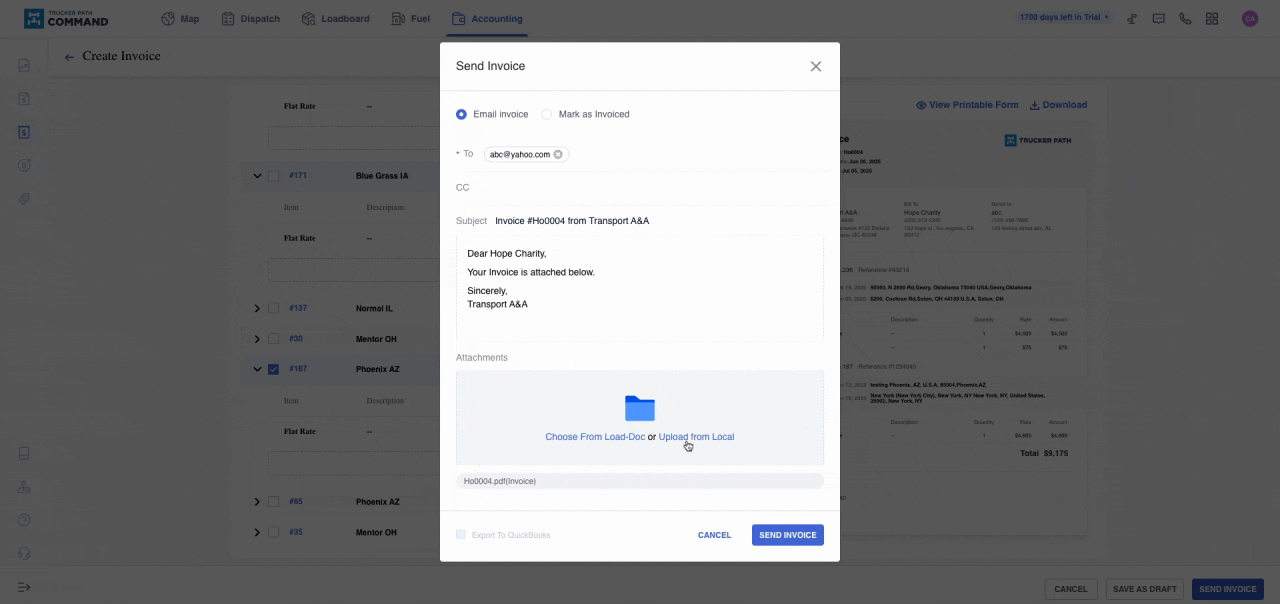Select Email invoice radio option
The image size is (1280, 604).
coord(461,114)
